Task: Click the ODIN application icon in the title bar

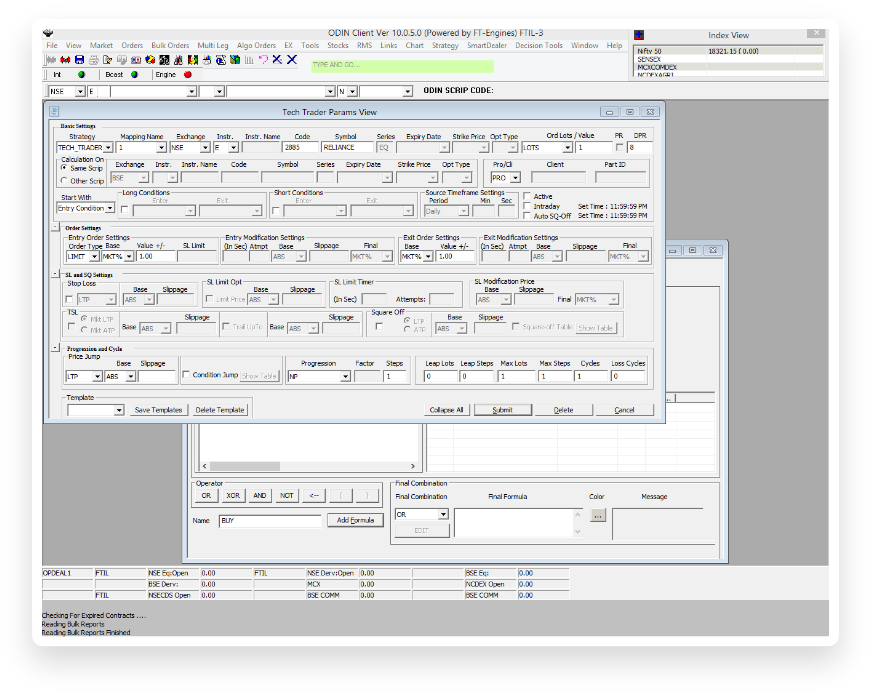Action: (x=48, y=33)
